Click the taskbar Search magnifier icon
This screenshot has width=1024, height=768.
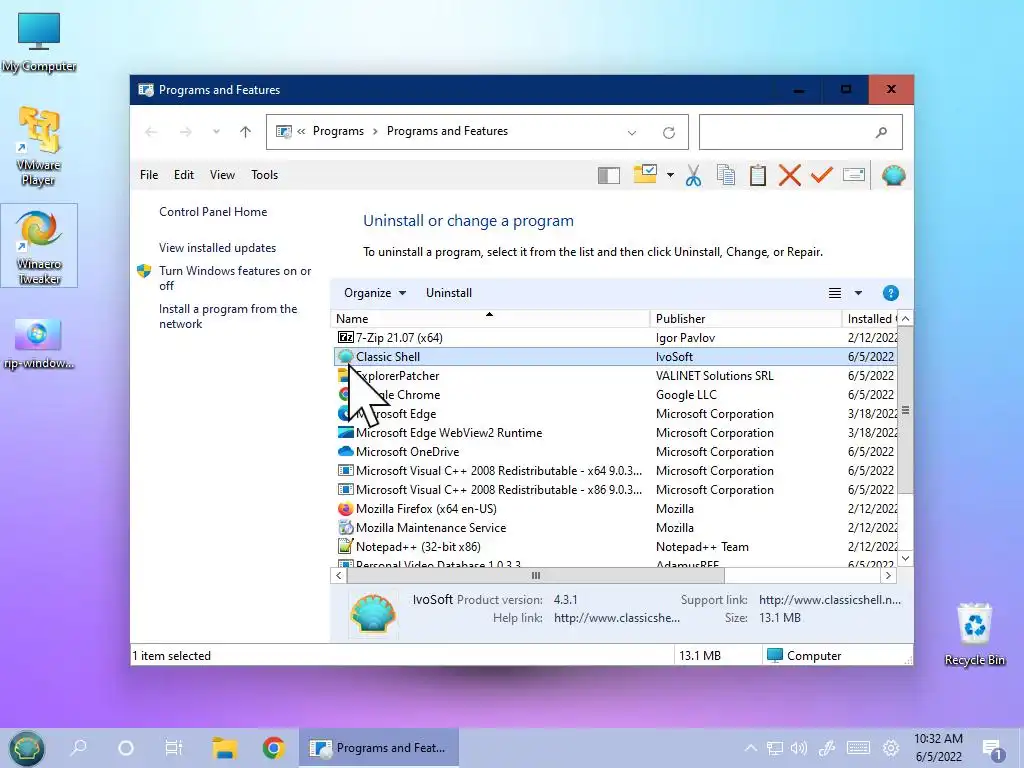click(x=78, y=747)
